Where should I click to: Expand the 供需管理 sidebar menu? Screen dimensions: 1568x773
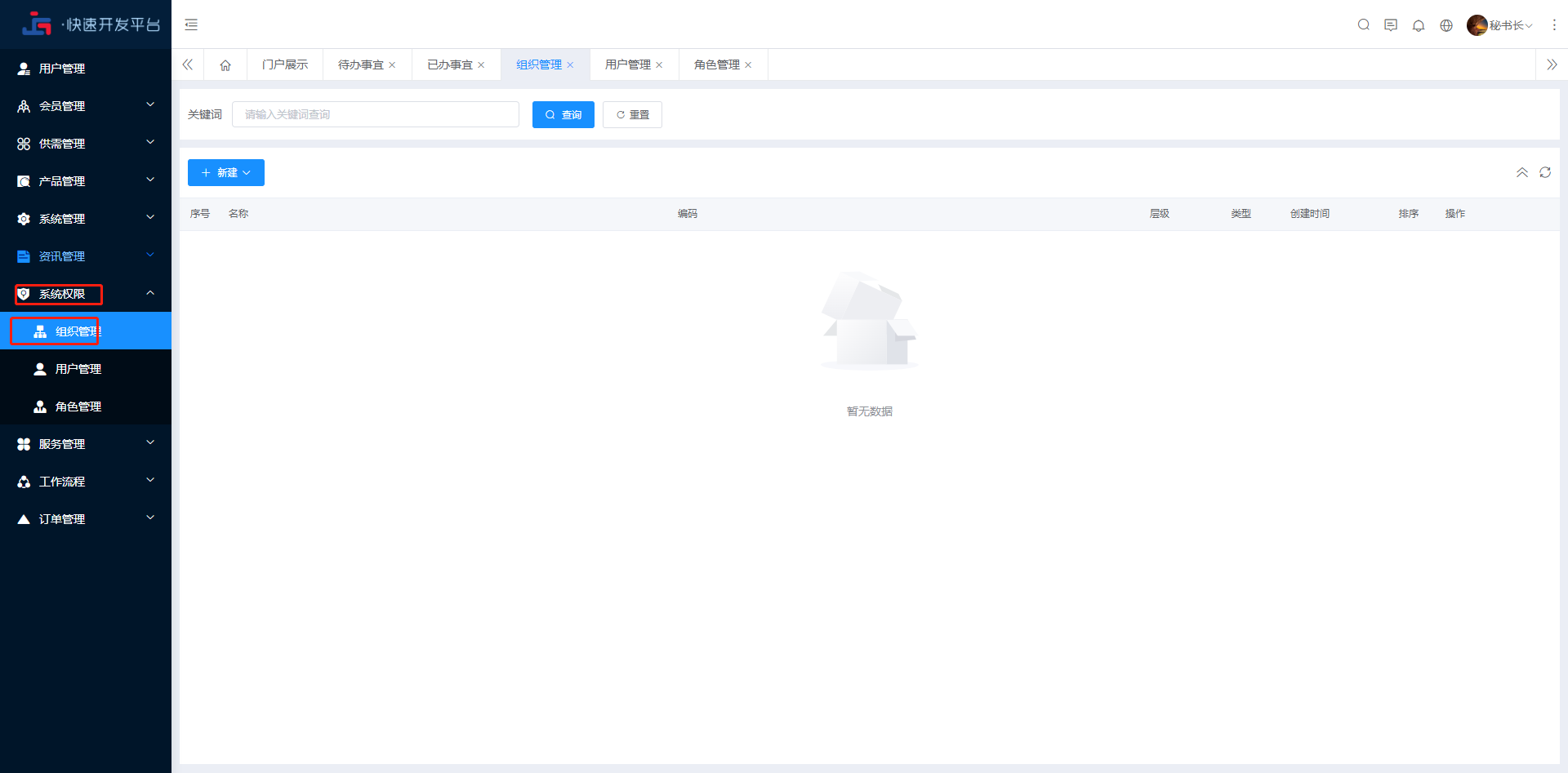(x=86, y=144)
